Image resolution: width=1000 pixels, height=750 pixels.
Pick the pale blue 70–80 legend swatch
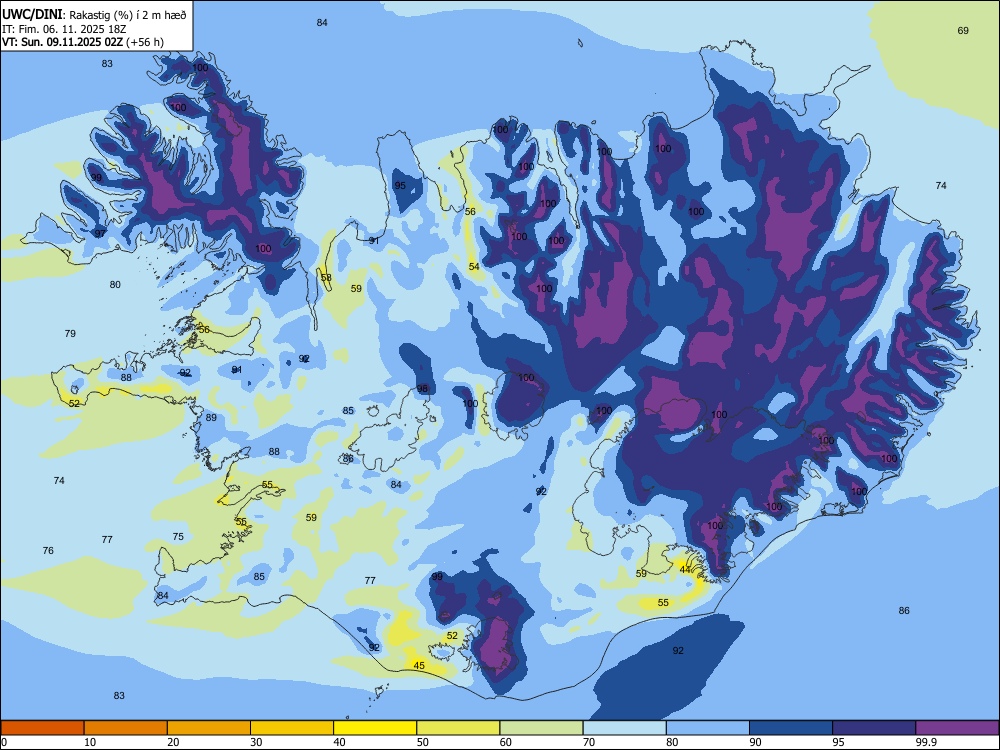click(x=624, y=728)
